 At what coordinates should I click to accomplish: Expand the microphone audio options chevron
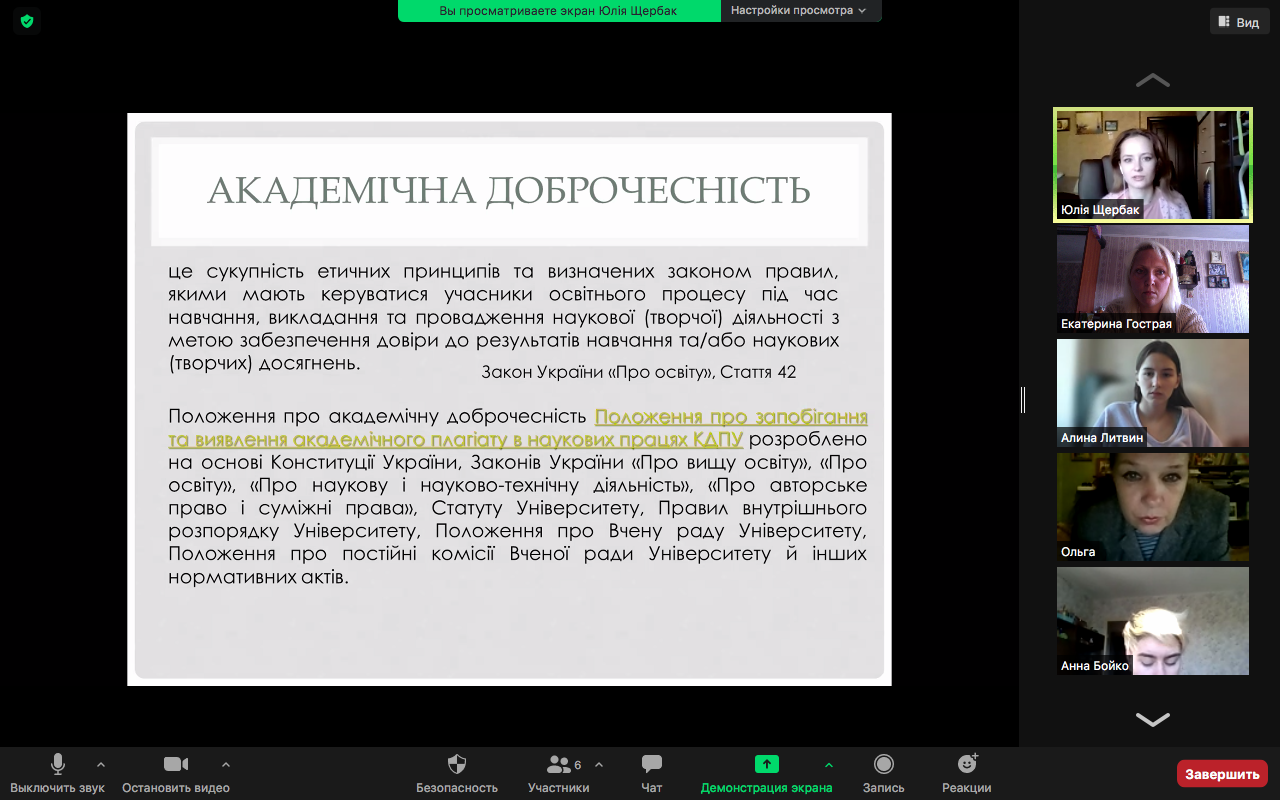101,765
